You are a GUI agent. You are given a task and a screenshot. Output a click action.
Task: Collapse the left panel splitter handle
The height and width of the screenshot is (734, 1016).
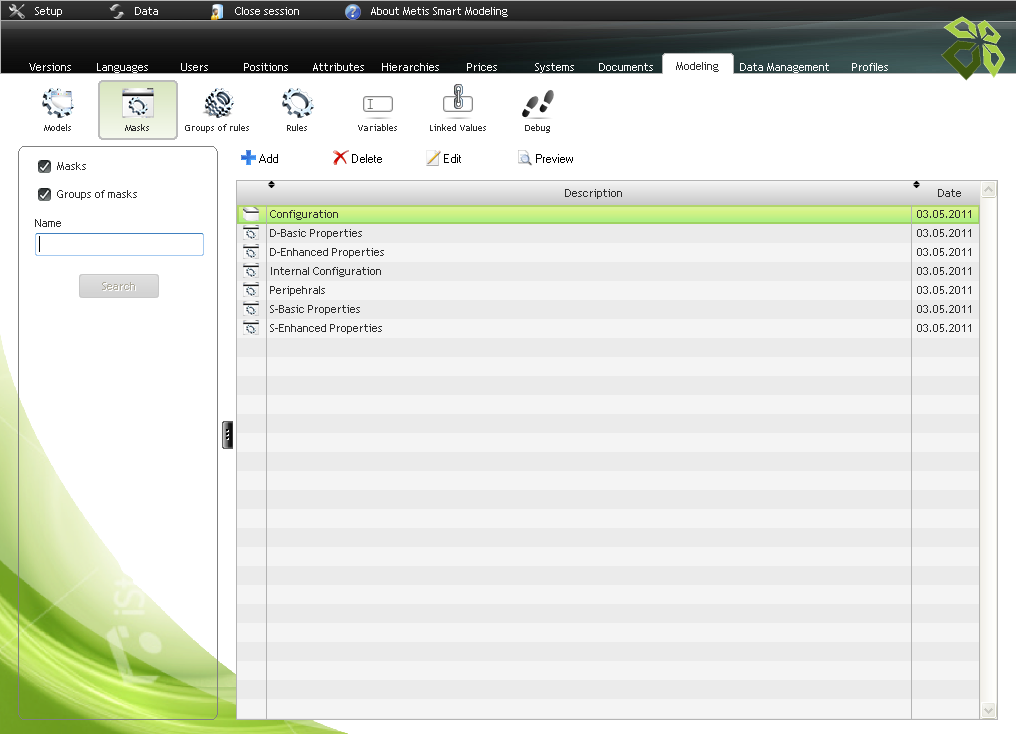click(227, 435)
